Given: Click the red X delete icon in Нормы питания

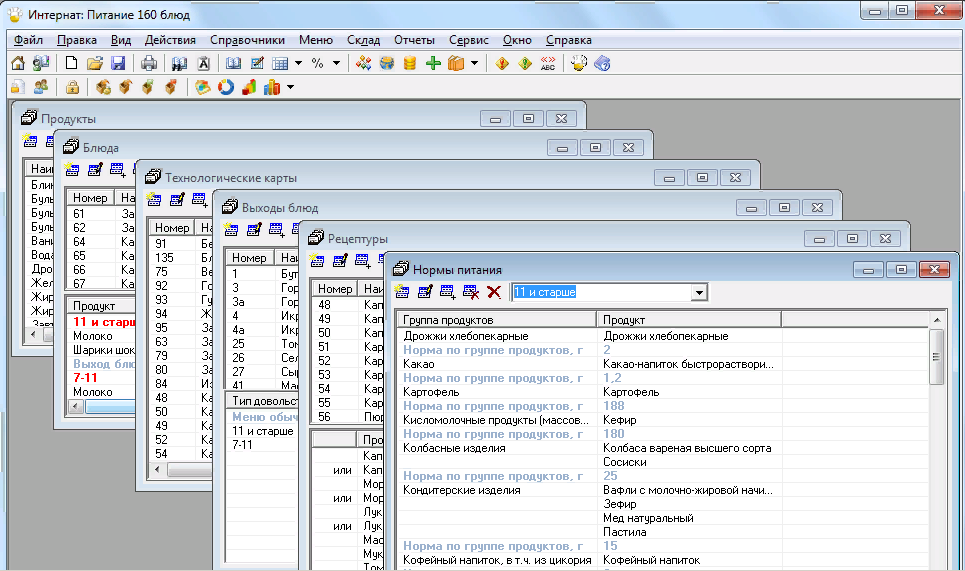Looking at the screenshot, I should [x=494, y=292].
